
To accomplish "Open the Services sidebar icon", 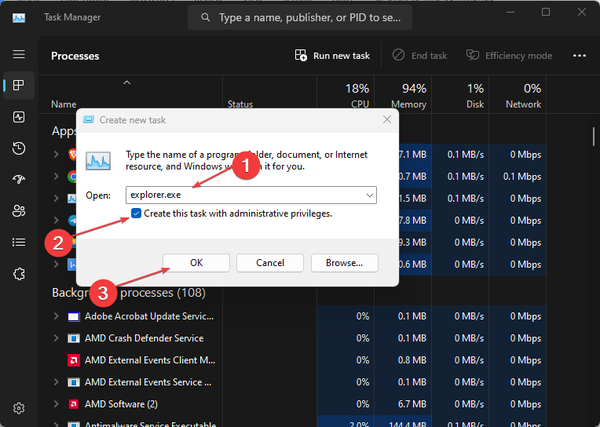I will coord(19,274).
